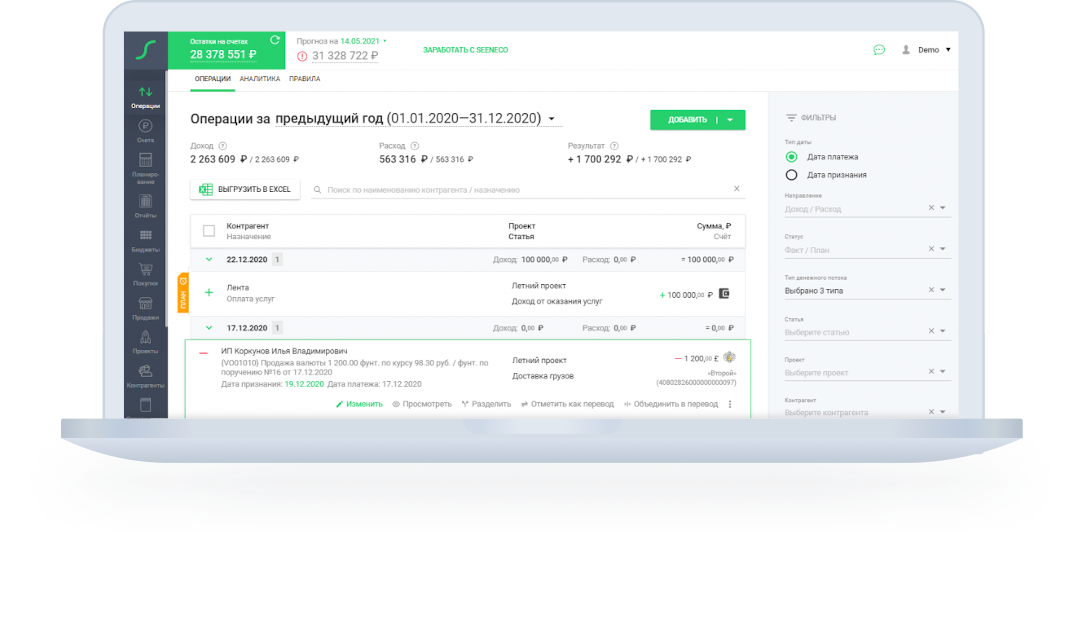Collapse the 22.12.2020 date group

209,259
